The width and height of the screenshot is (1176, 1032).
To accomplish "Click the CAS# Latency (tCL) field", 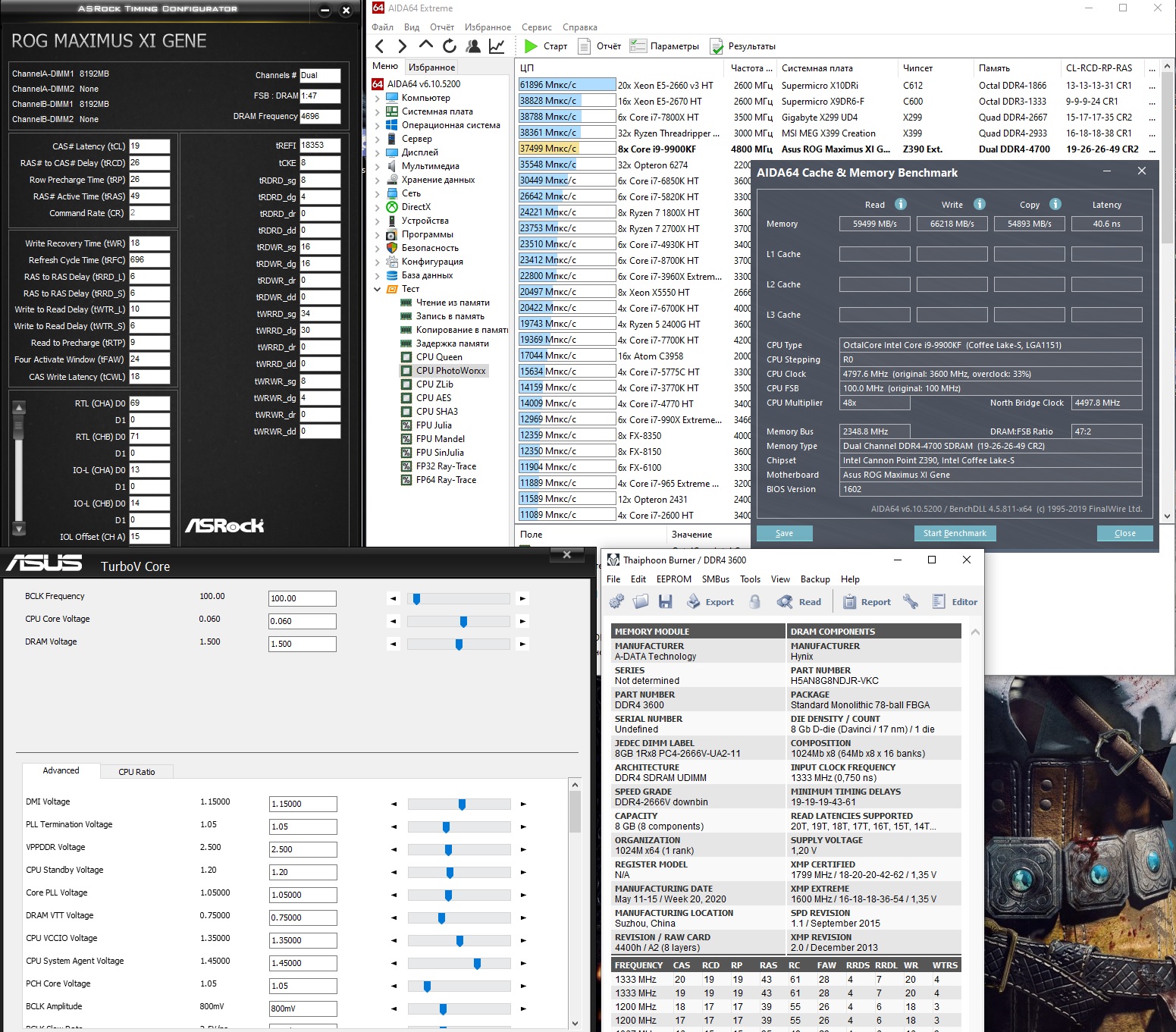I will pos(149,146).
